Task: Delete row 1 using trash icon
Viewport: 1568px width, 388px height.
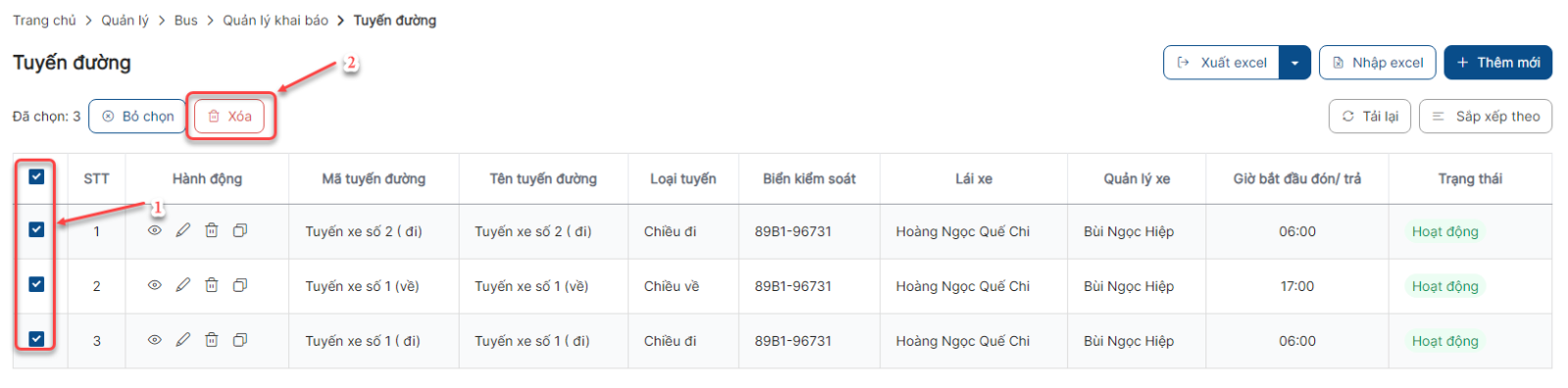Action: pyautogui.click(x=212, y=231)
